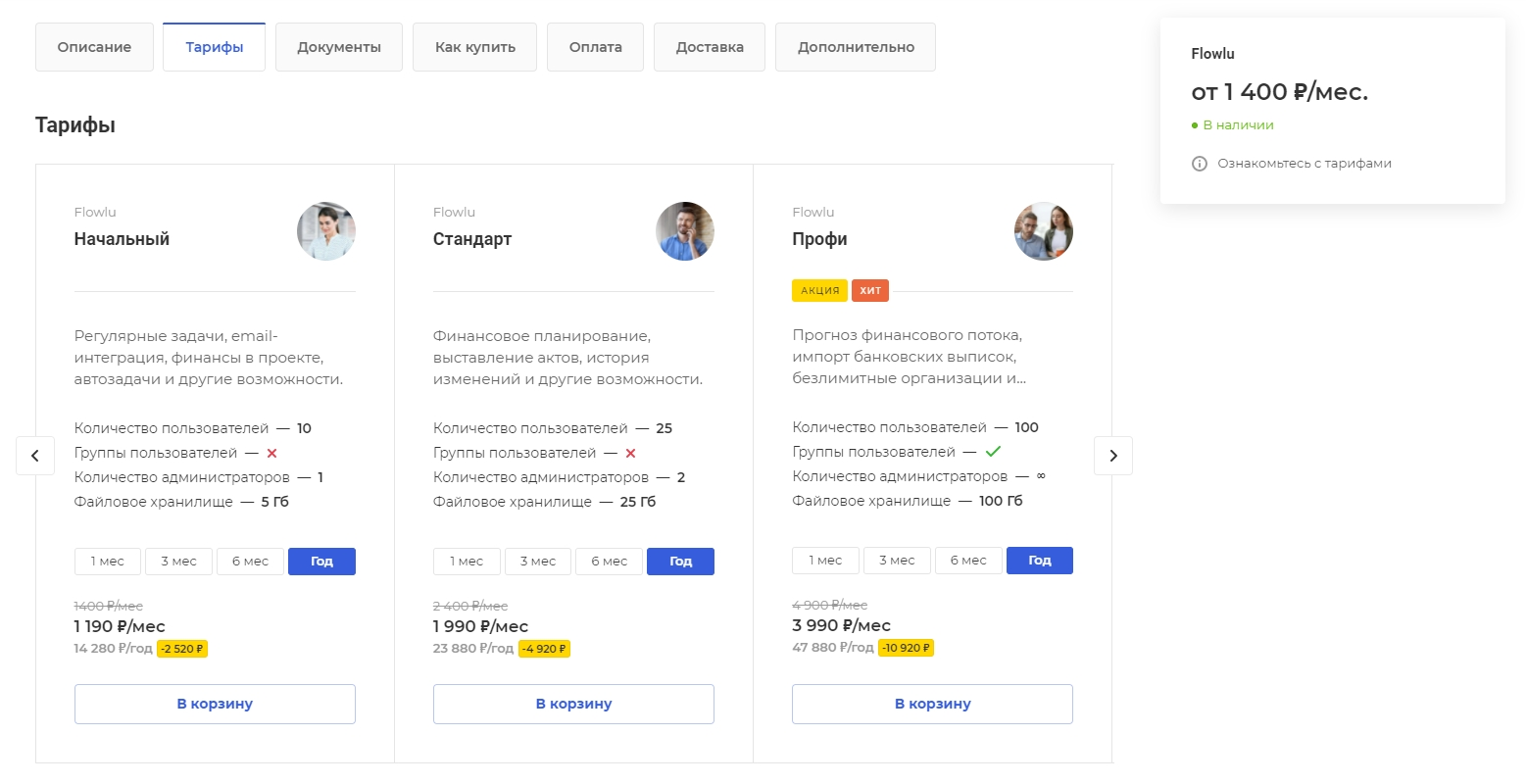
Task: Select 1 мес period for Начальный plan
Action: coord(108,562)
